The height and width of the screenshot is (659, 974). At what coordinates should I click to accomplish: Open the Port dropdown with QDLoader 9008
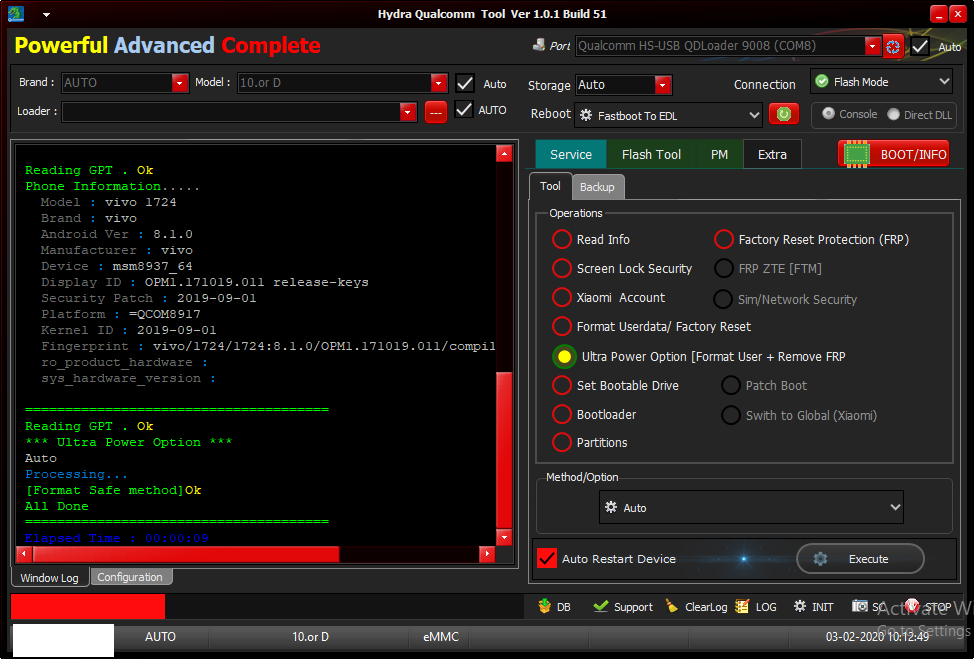tap(728, 46)
